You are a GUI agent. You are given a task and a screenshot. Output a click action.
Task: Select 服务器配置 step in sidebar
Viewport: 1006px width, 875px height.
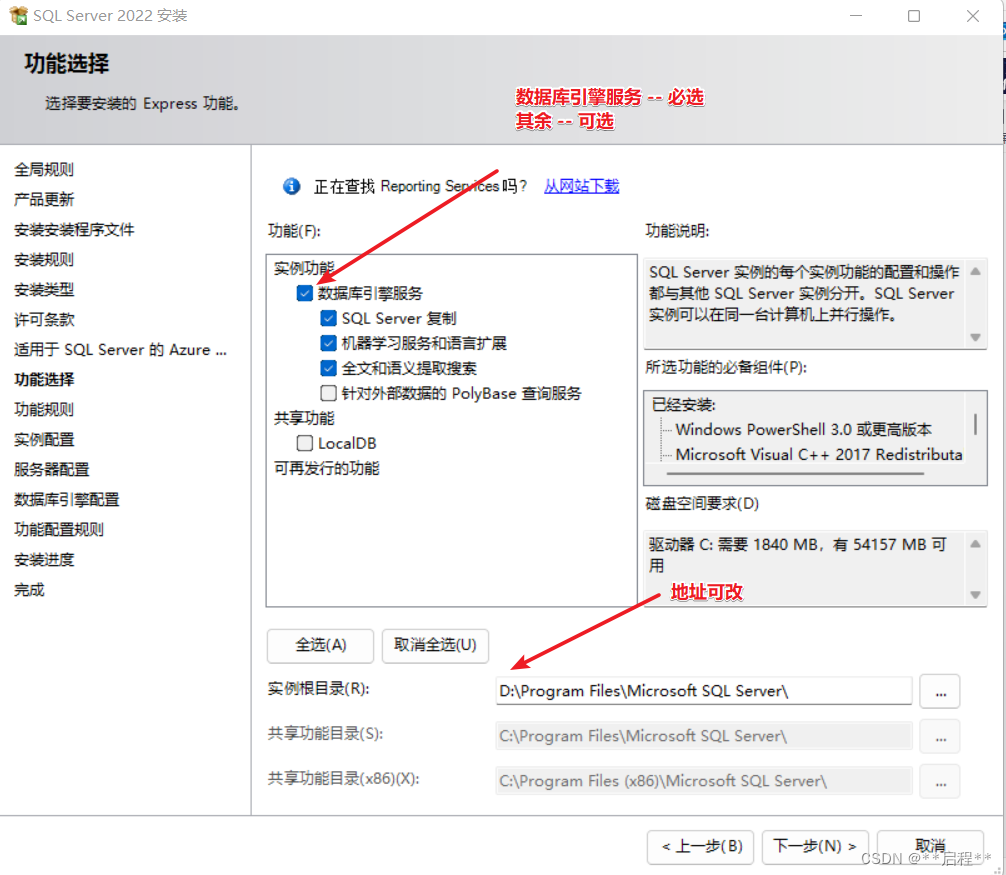(52, 470)
